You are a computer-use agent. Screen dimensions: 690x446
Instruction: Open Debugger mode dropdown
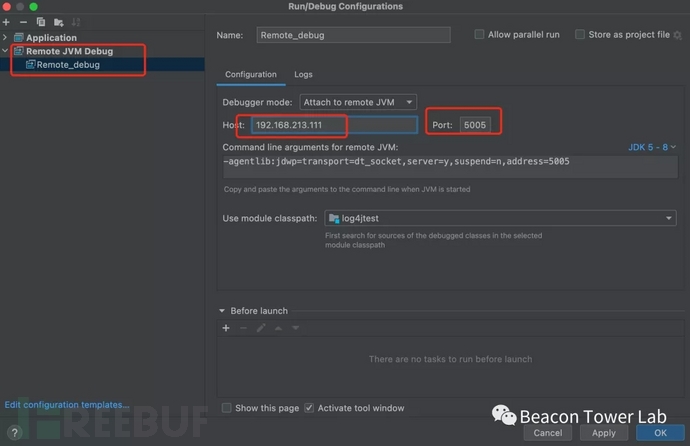click(358, 102)
